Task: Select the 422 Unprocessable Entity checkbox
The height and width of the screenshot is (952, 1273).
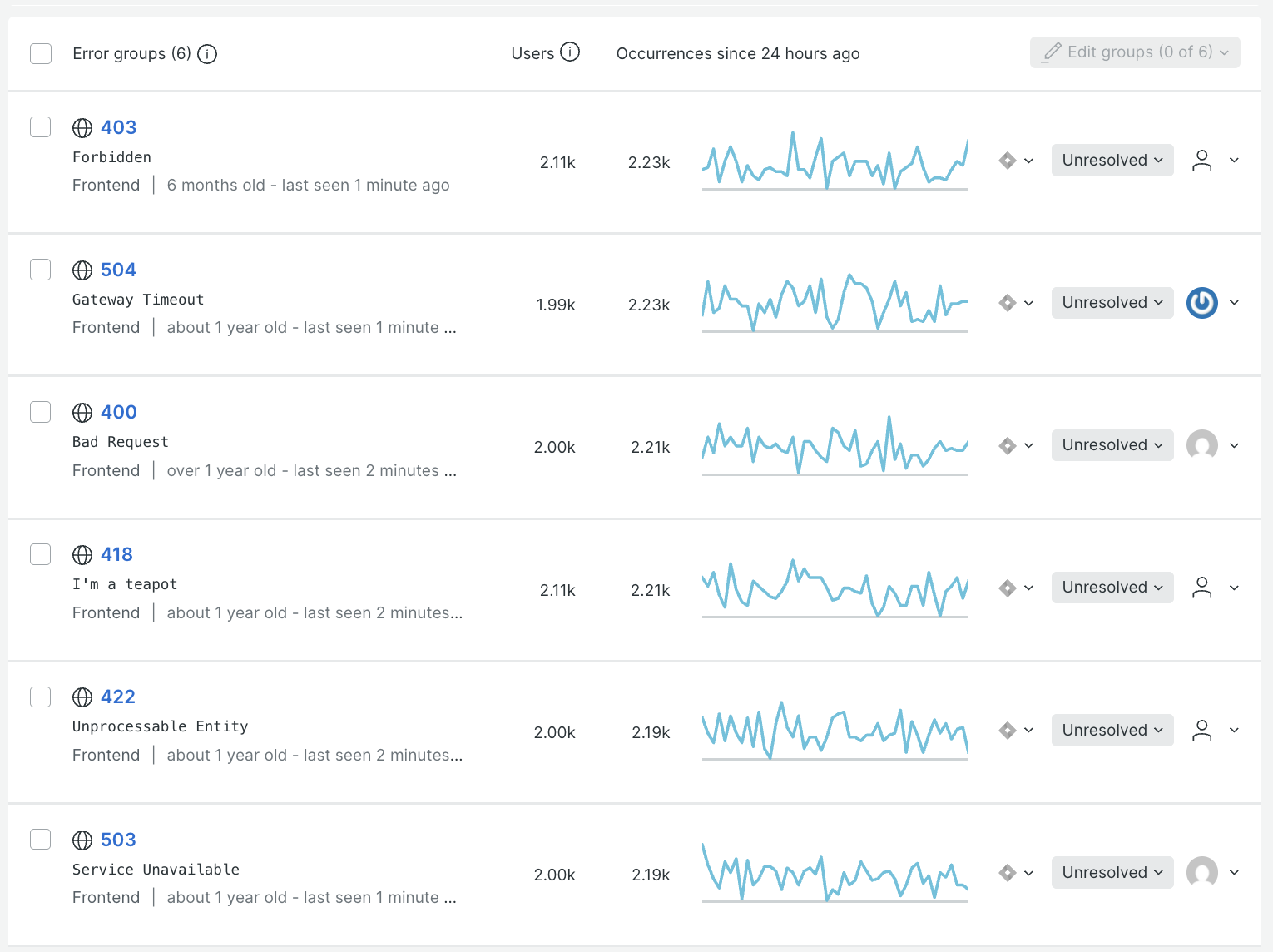Action: click(41, 697)
